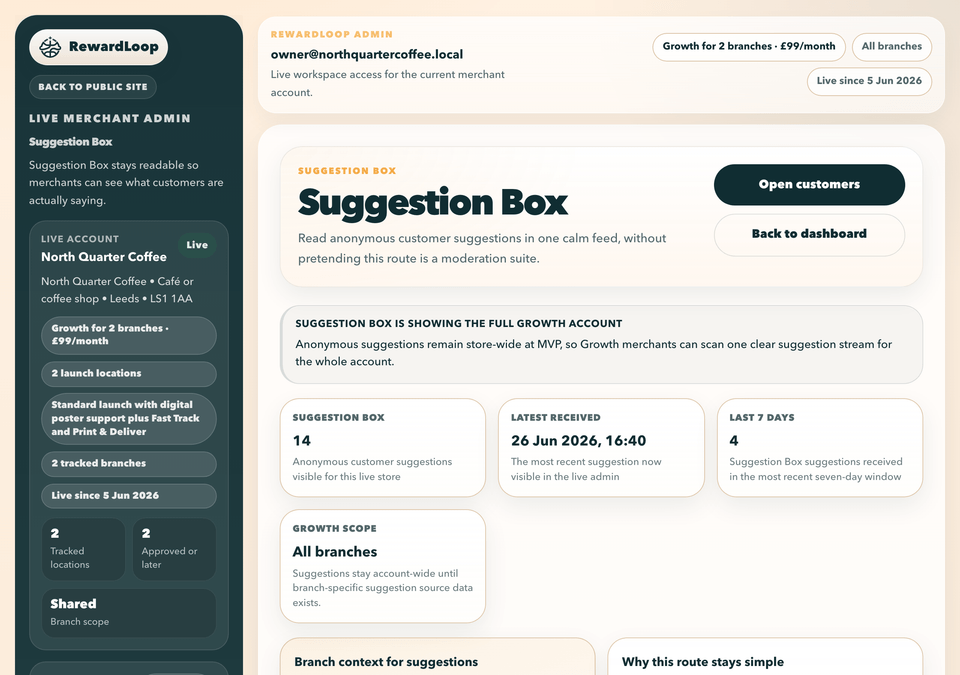Click the 'Branch context for suggestions' heading
The height and width of the screenshot is (675, 960).
tap(386, 662)
